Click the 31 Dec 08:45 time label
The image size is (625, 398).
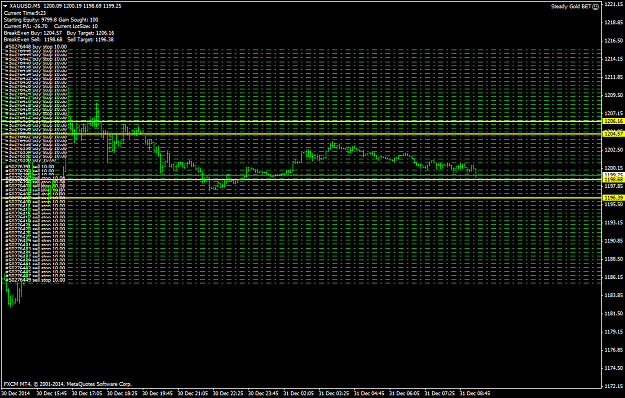(475, 394)
